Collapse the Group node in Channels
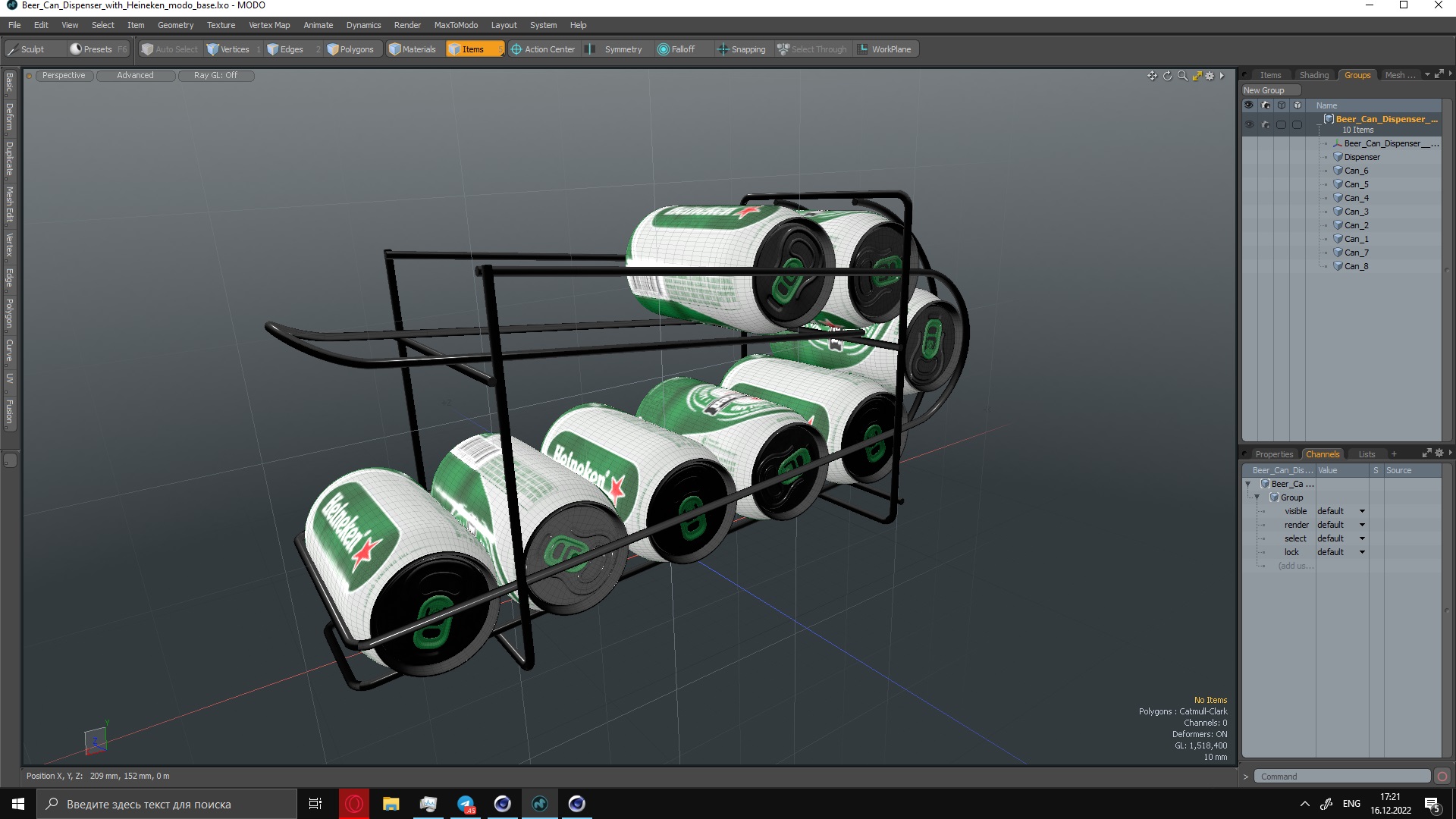This screenshot has width=1456, height=819. (1257, 497)
